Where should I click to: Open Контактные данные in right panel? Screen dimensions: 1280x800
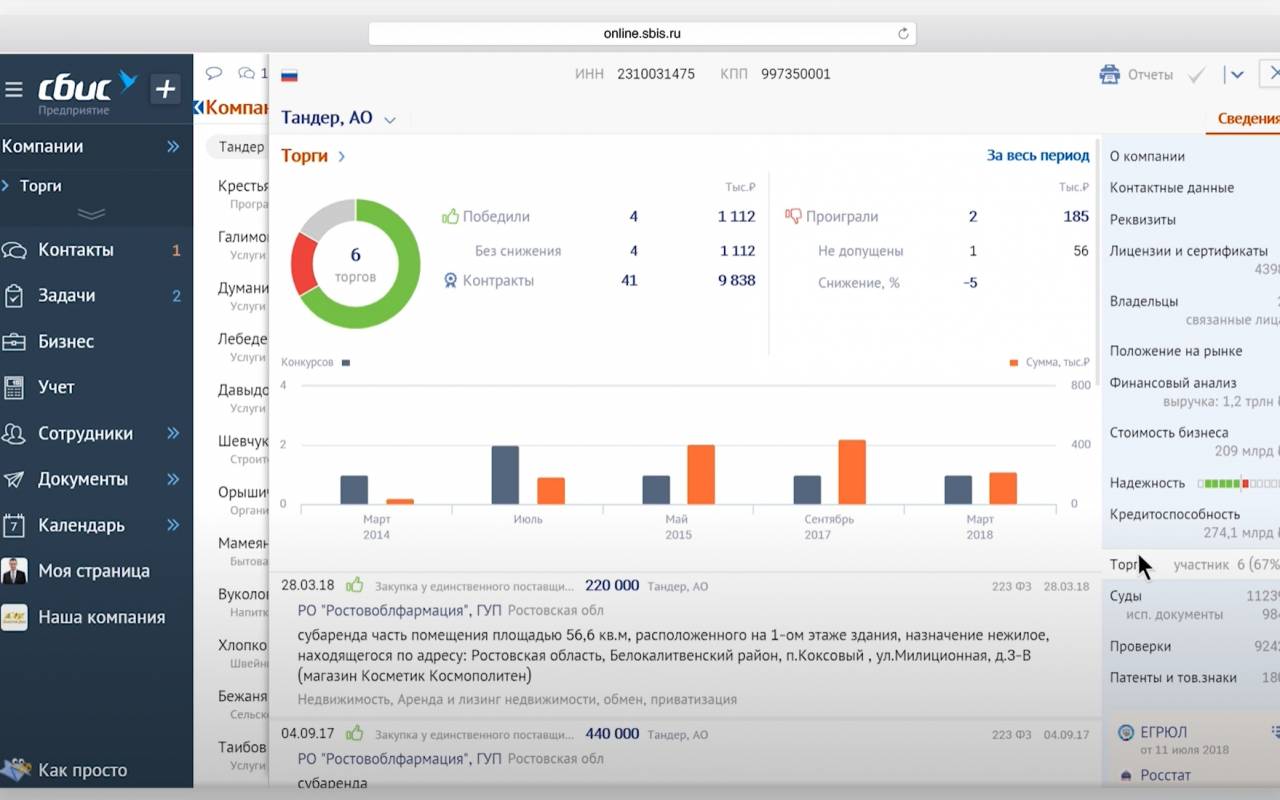[1172, 188]
